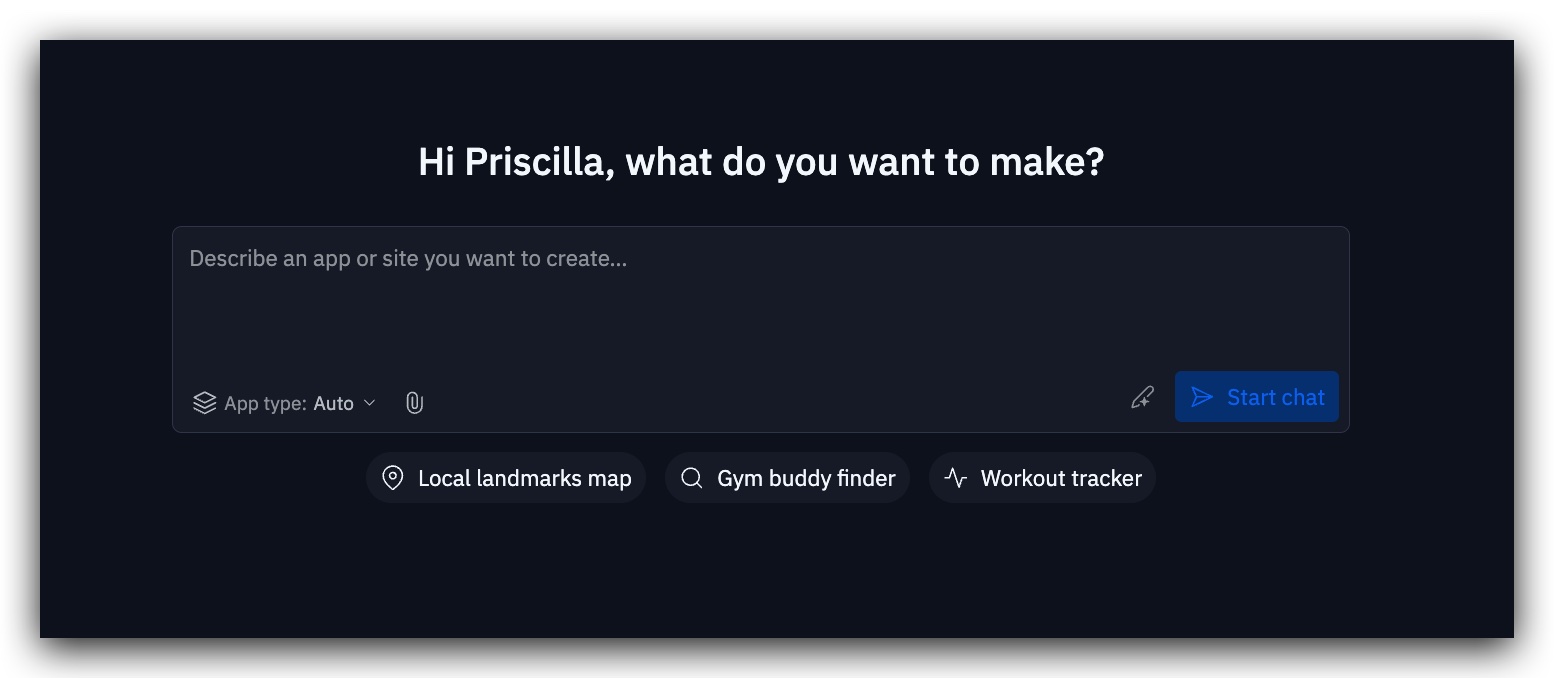Open the Auto app type selector
Screen dimensions: 1554x678
pyautogui.click(x=334, y=403)
